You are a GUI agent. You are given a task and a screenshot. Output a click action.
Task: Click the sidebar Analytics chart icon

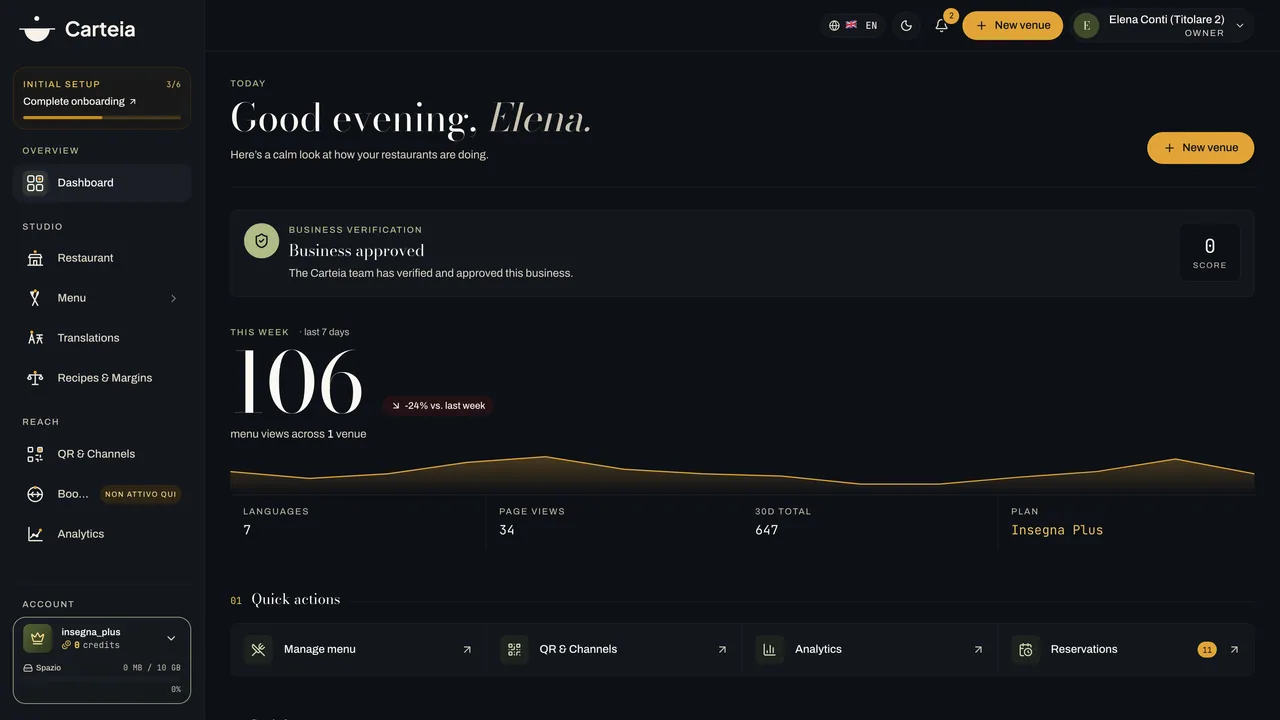point(35,534)
